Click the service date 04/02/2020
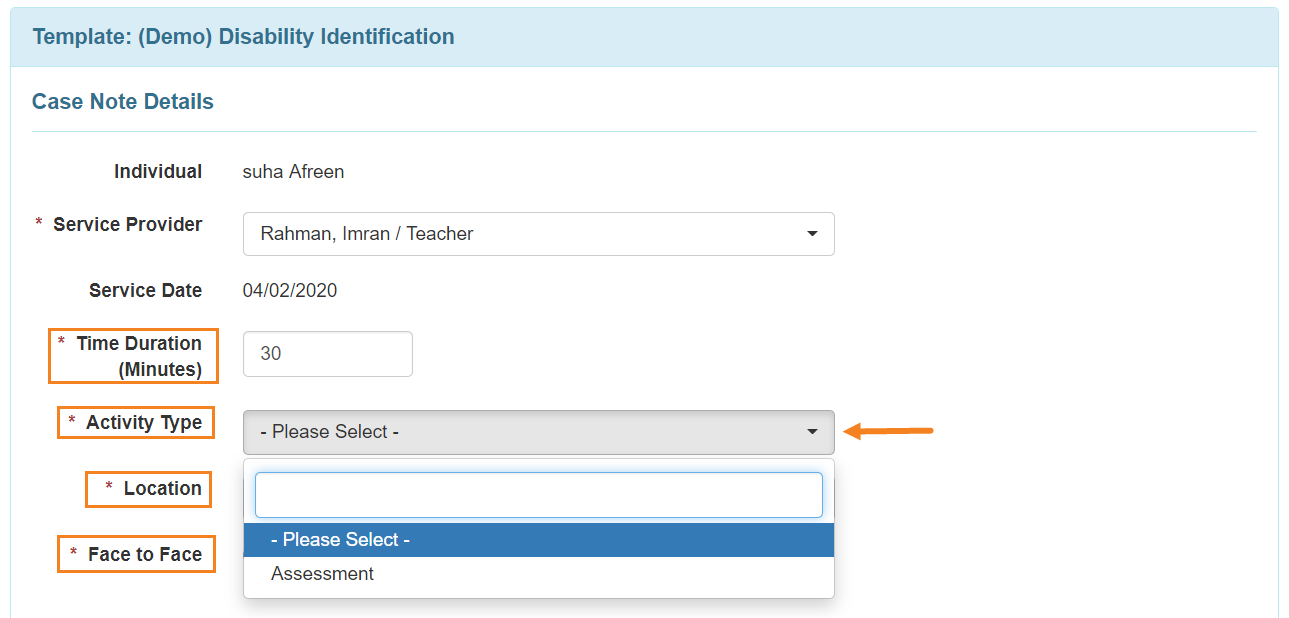 pyautogui.click(x=290, y=291)
